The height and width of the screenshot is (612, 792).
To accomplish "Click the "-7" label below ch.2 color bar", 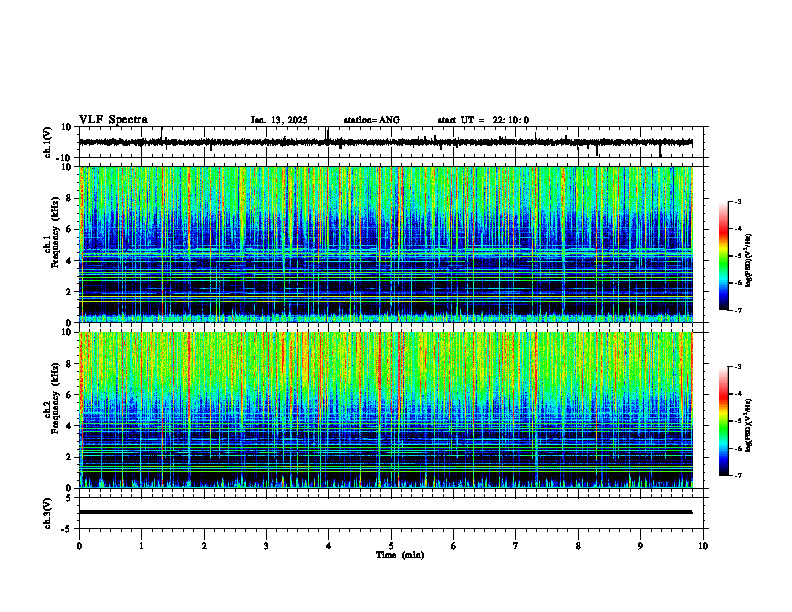I will [737, 476].
